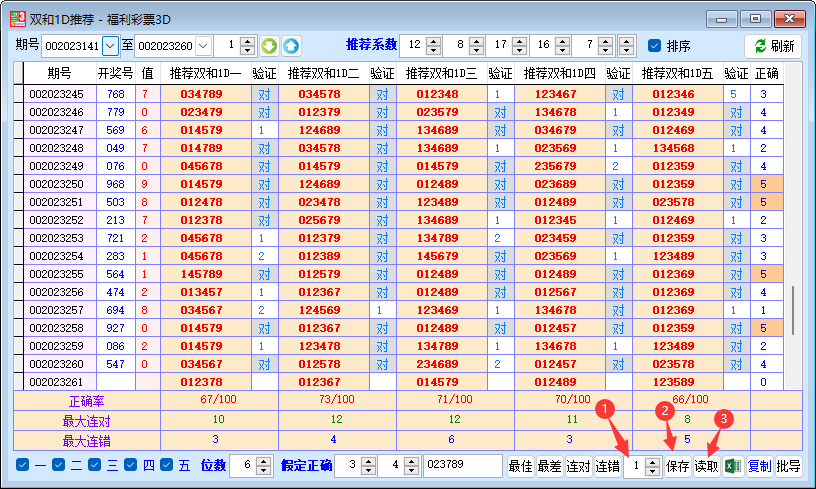
Task: Click the 复制 button
Action: [760, 466]
